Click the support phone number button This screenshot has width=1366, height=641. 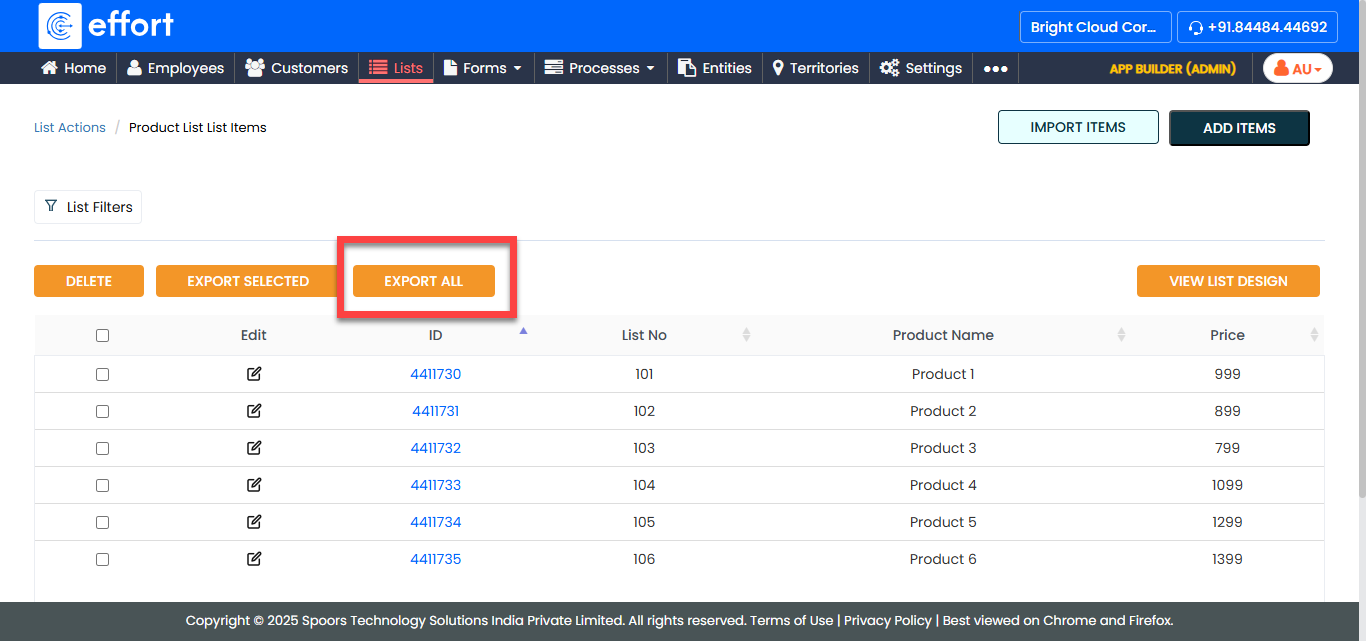[x=1257, y=27]
